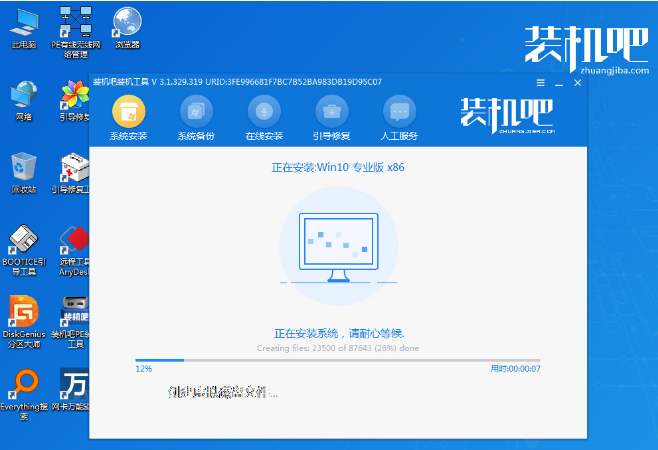Click the window title version text

237,82
